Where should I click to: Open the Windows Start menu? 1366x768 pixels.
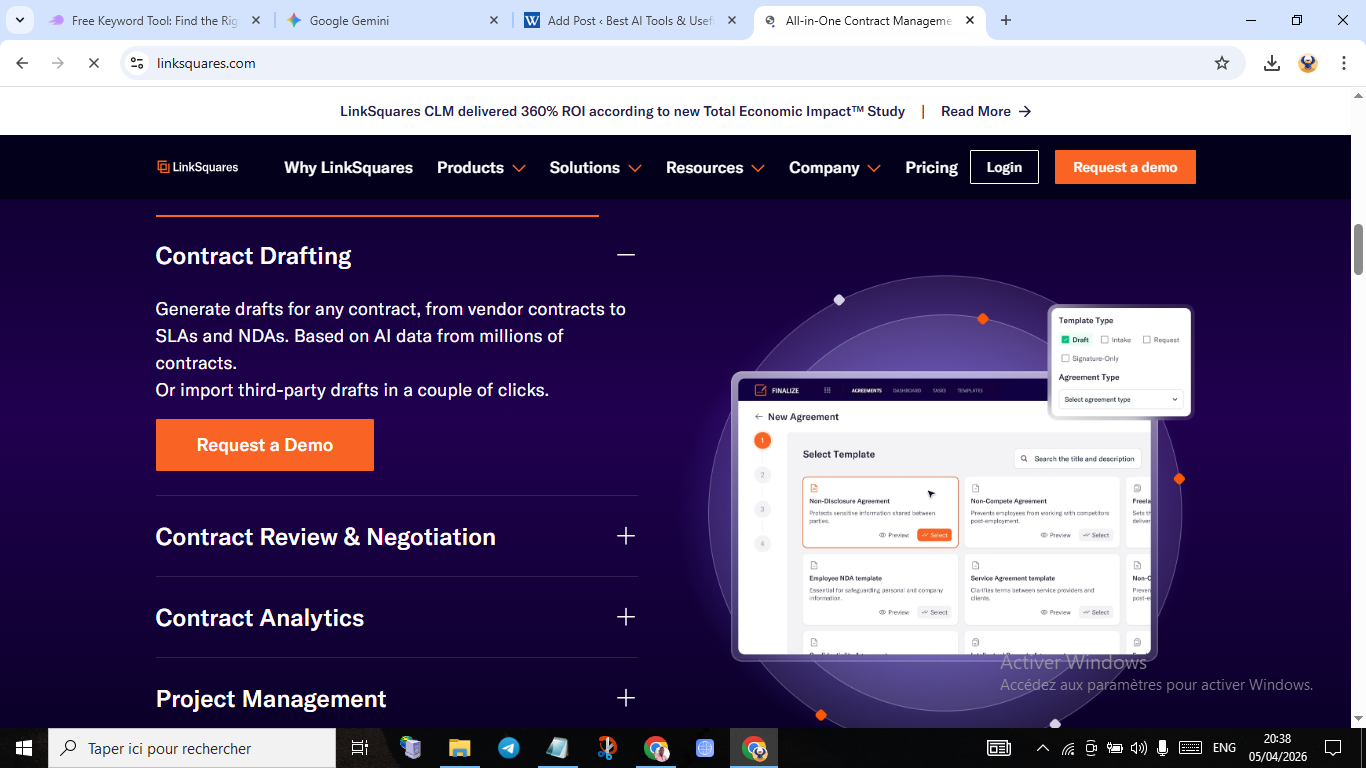[24, 748]
